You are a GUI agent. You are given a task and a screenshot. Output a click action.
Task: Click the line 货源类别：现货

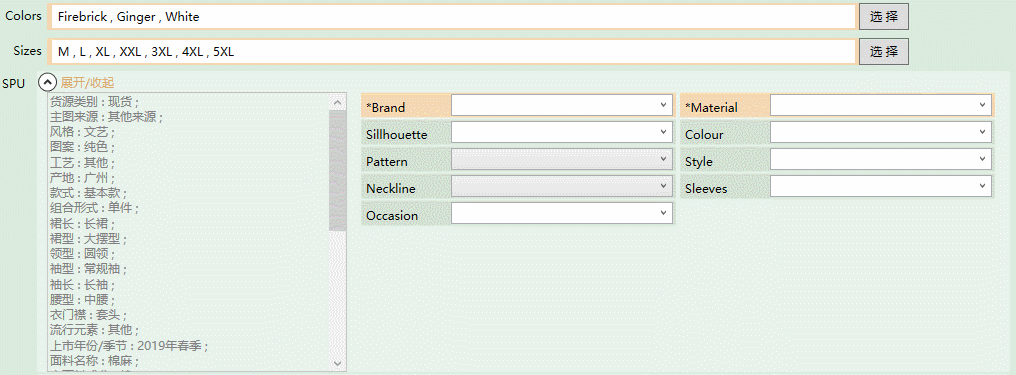point(95,102)
